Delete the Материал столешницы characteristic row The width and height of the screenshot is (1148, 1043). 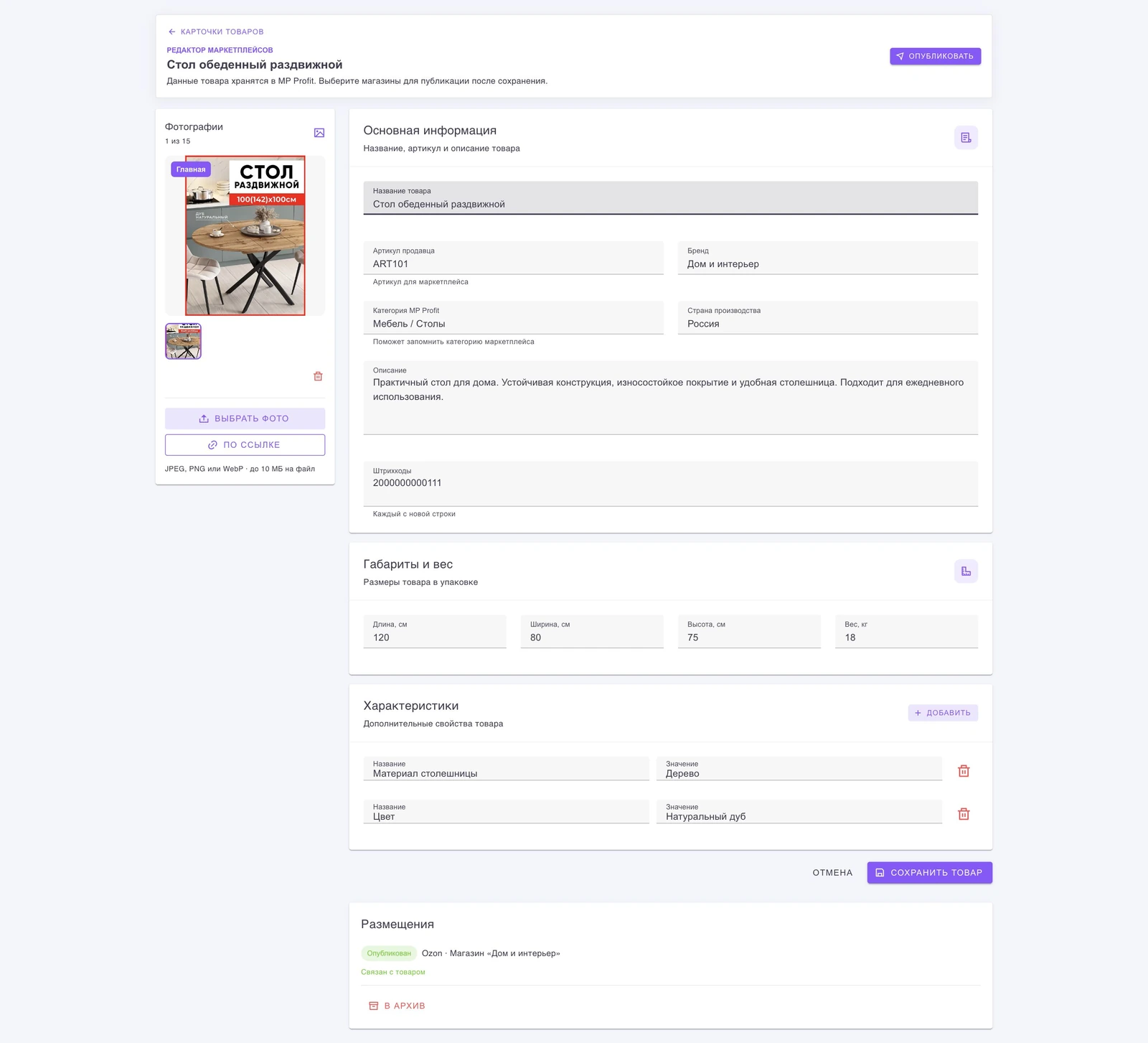(x=964, y=771)
